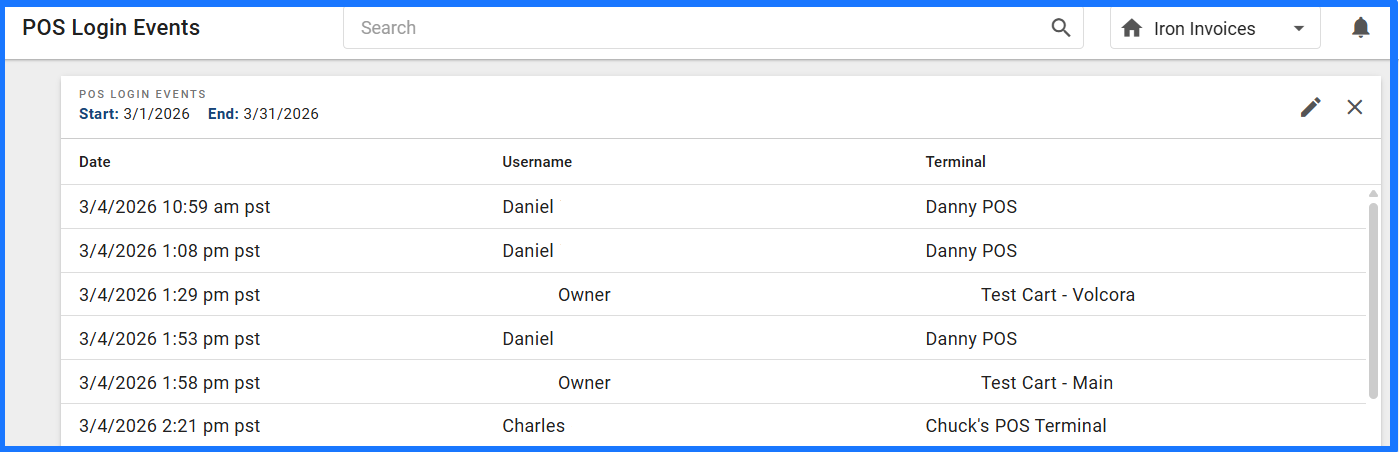Close the POS Login Events panel
The image size is (1399, 452).
point(1355,107)
